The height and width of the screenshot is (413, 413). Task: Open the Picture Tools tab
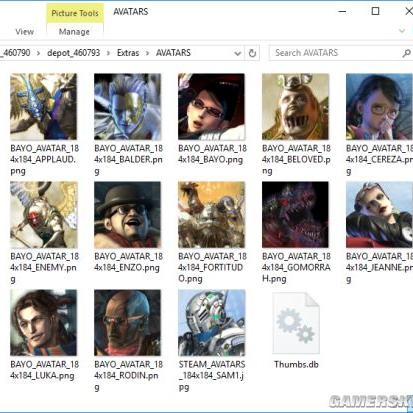pos(75,13)
